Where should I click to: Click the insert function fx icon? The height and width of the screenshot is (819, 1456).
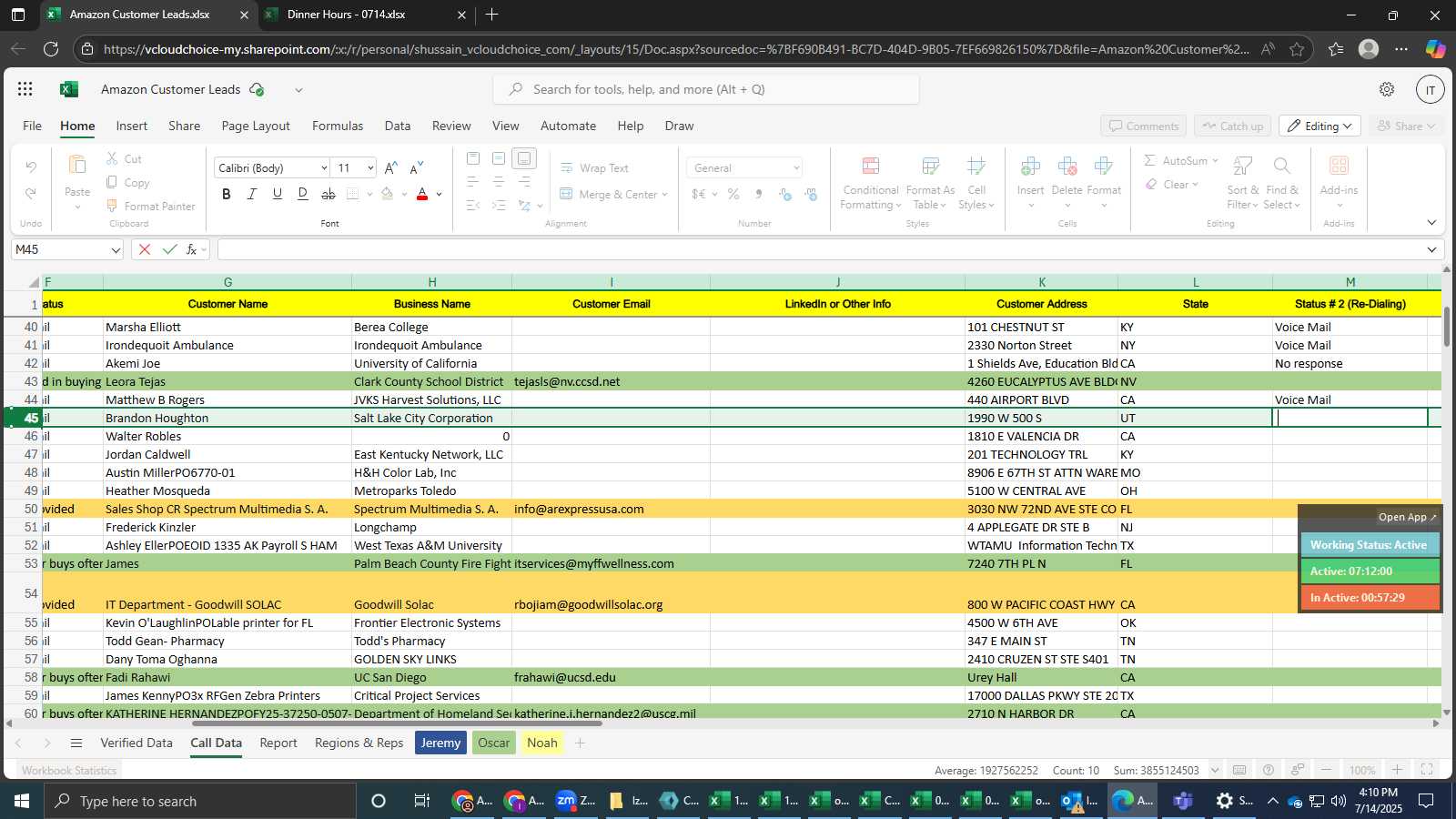pyautogui.click(x=192, y=249)
